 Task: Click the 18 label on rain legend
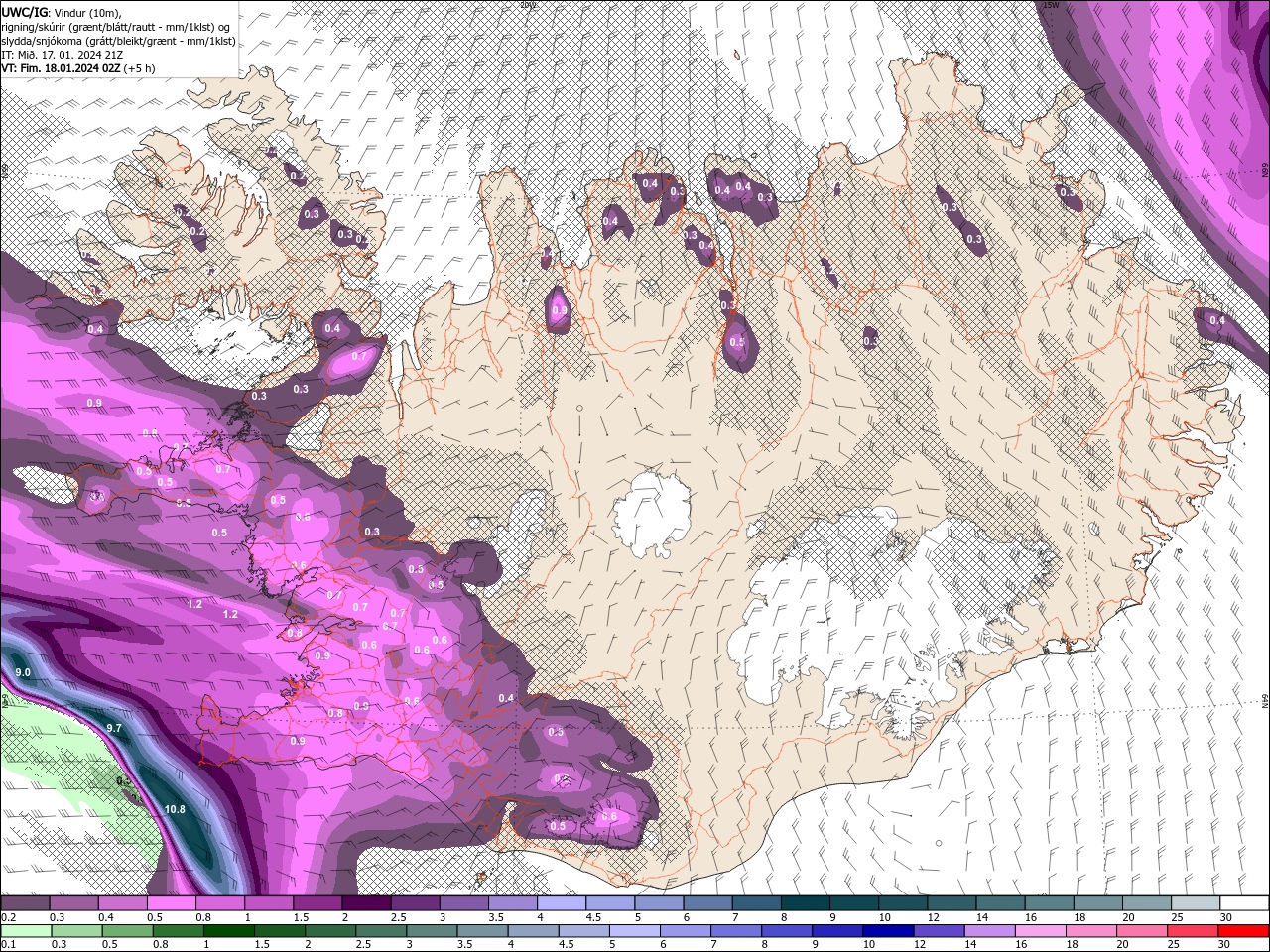[x=1072, y=945]
